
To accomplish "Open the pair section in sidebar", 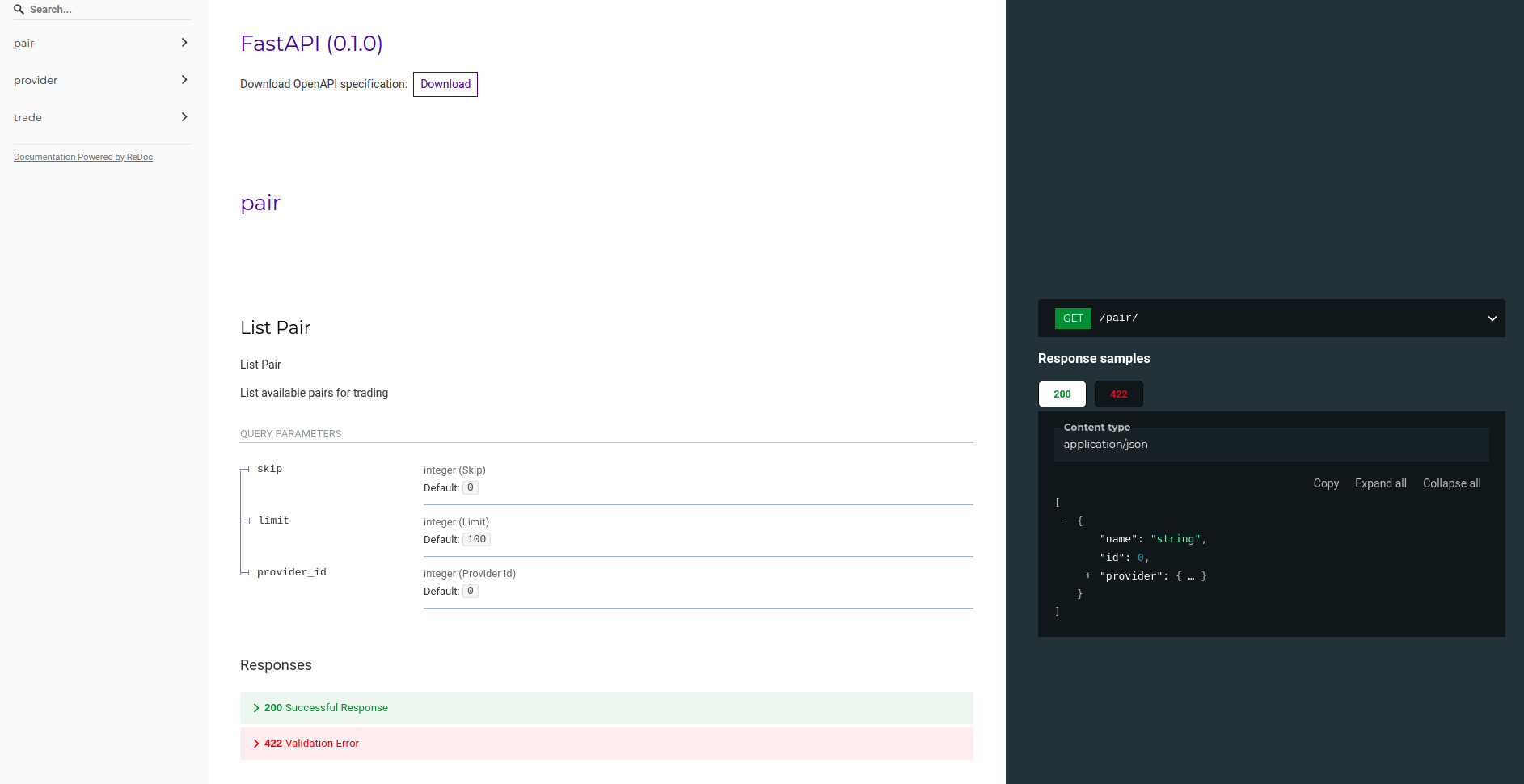I will click(x=103, y=43).
